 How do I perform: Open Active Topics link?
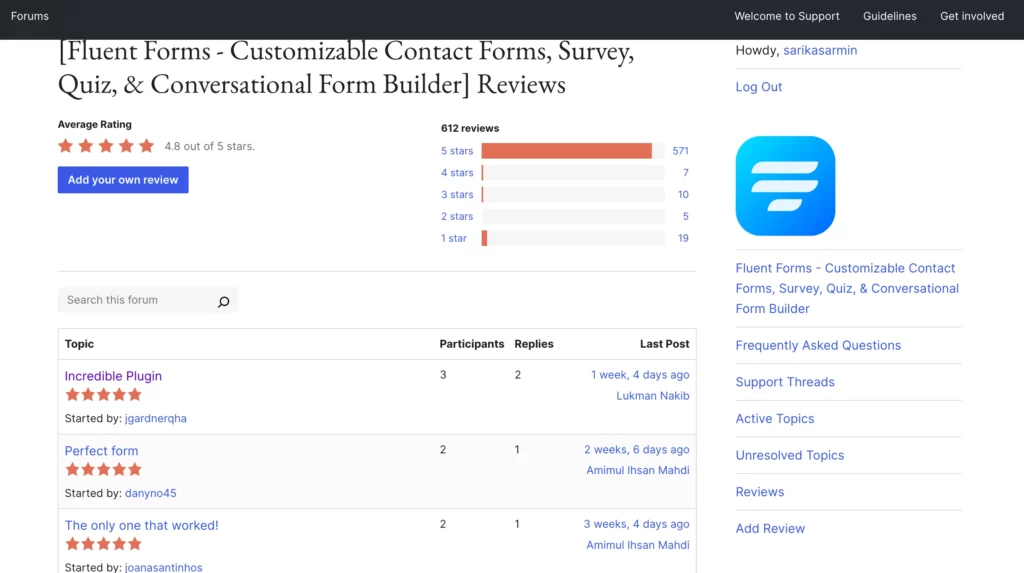[775, 418]
